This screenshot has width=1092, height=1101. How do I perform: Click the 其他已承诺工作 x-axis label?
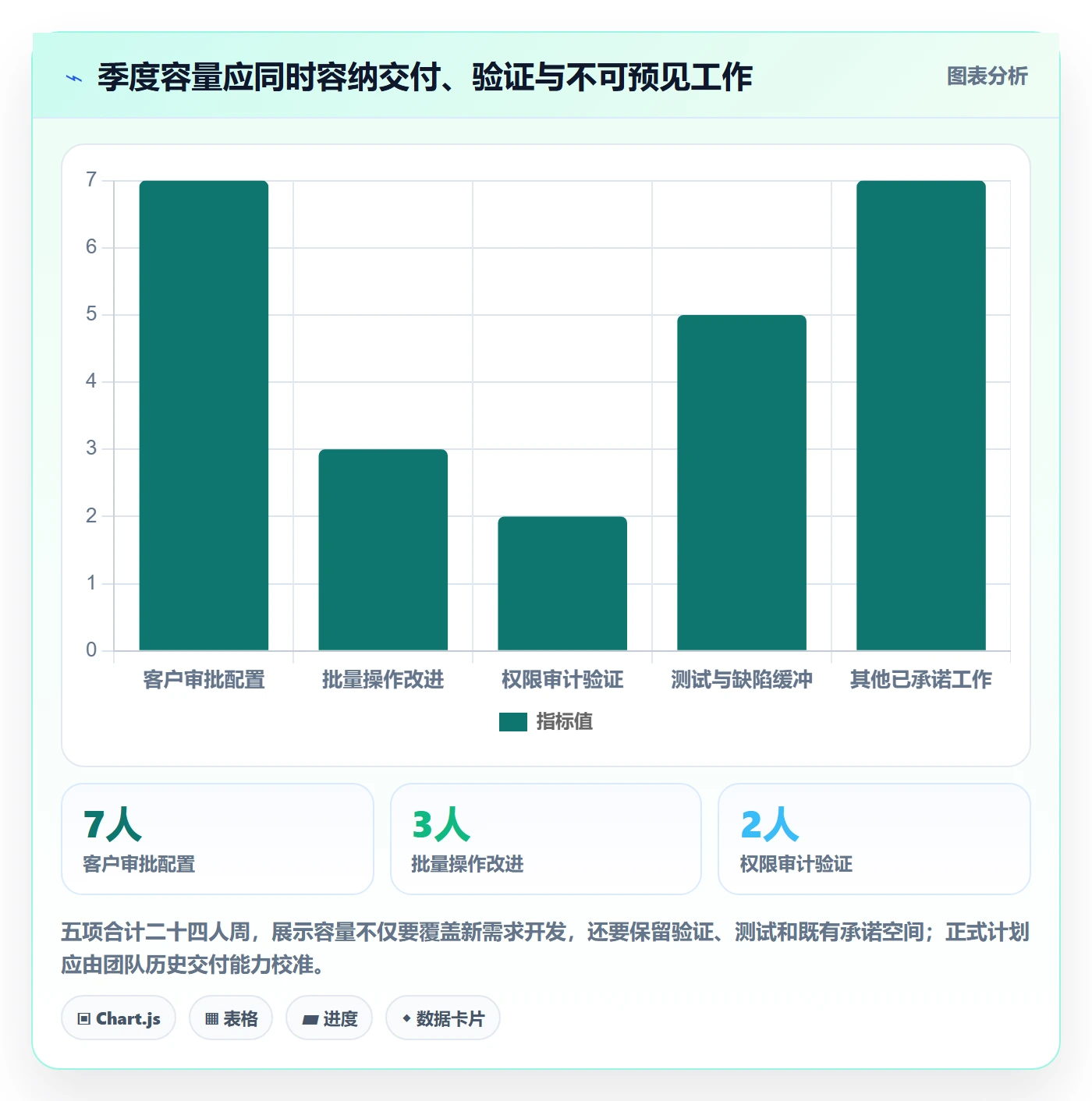921,680
